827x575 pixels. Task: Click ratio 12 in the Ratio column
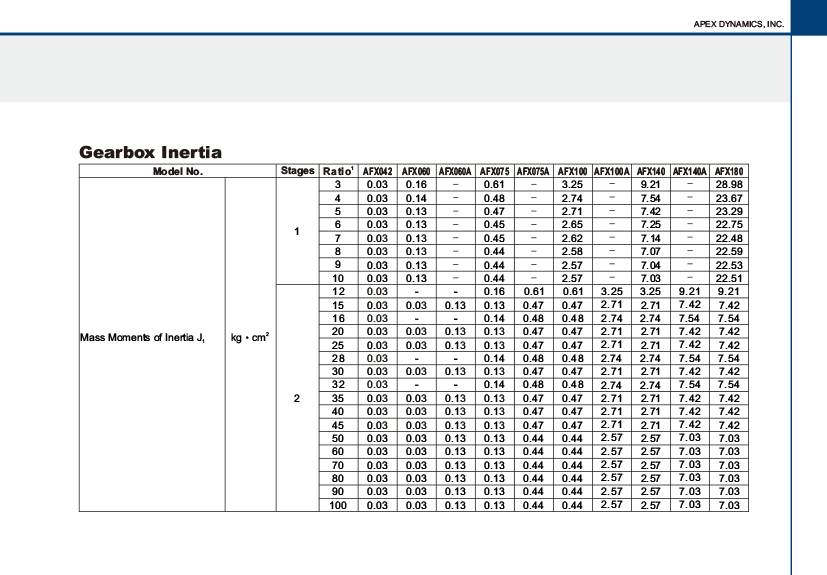click(338, 290)
